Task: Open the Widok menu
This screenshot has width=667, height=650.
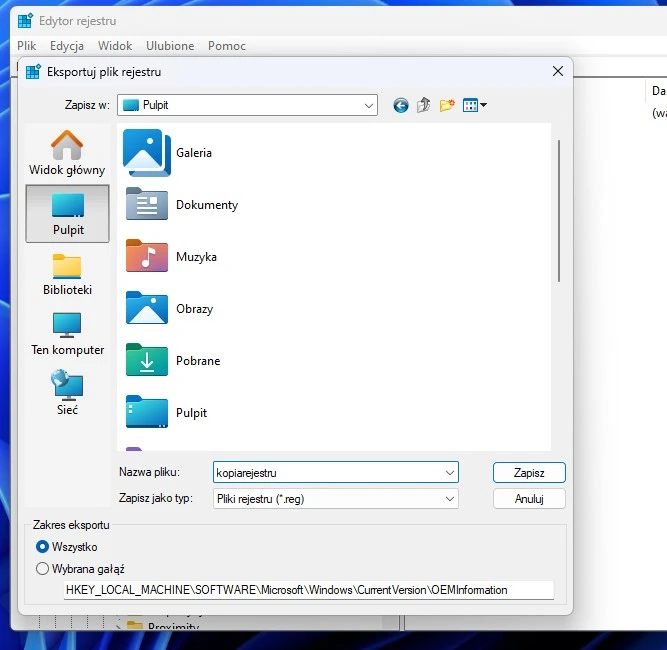Action: click(x=115, y=46)
